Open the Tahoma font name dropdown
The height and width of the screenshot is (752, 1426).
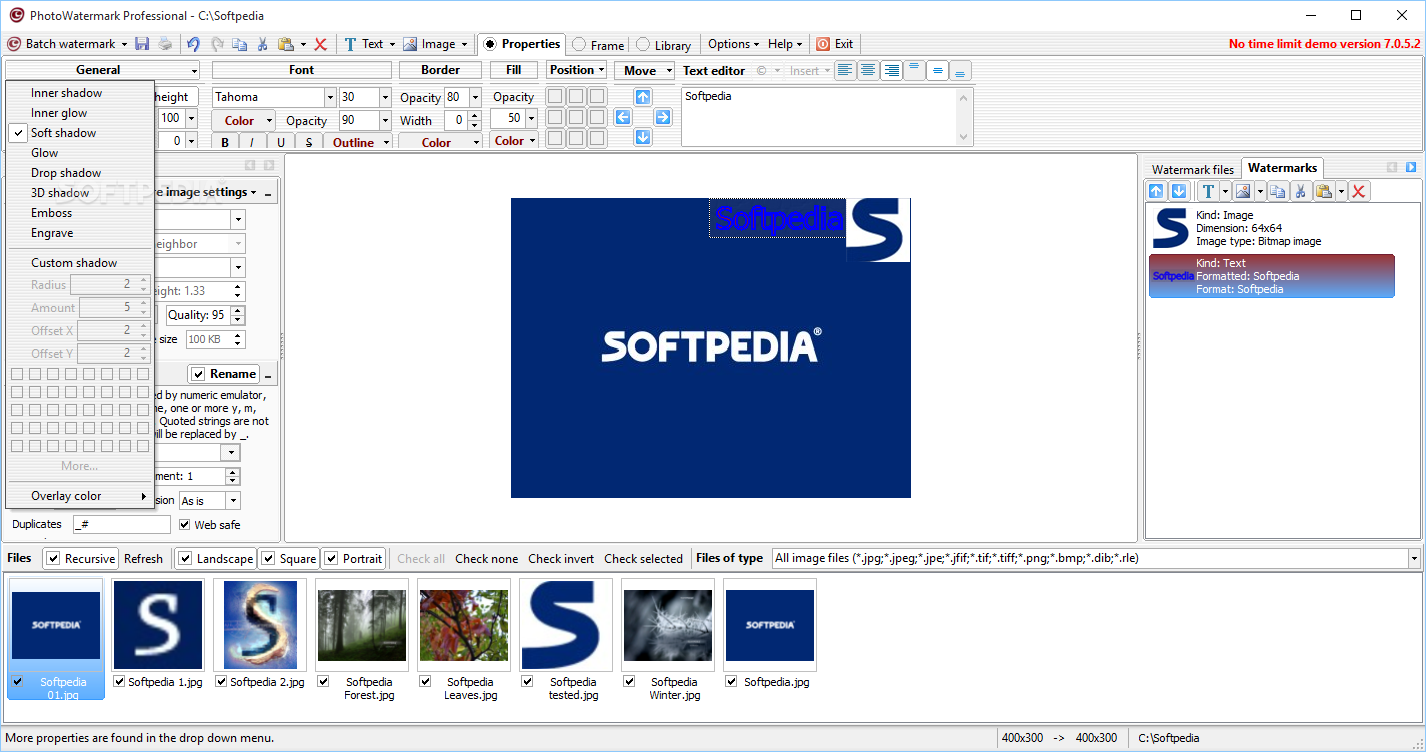(330, 97)
